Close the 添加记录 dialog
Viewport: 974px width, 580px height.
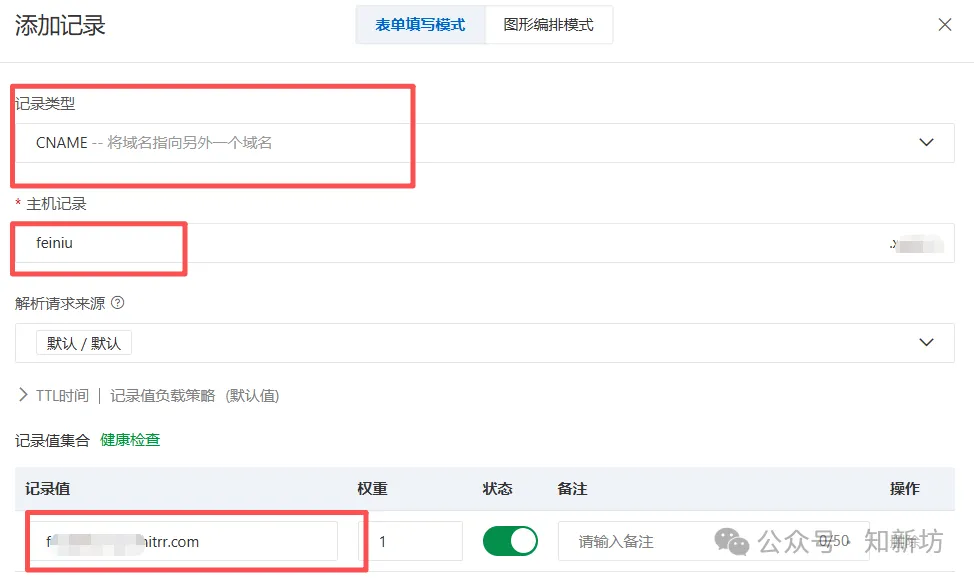(946, 24)
